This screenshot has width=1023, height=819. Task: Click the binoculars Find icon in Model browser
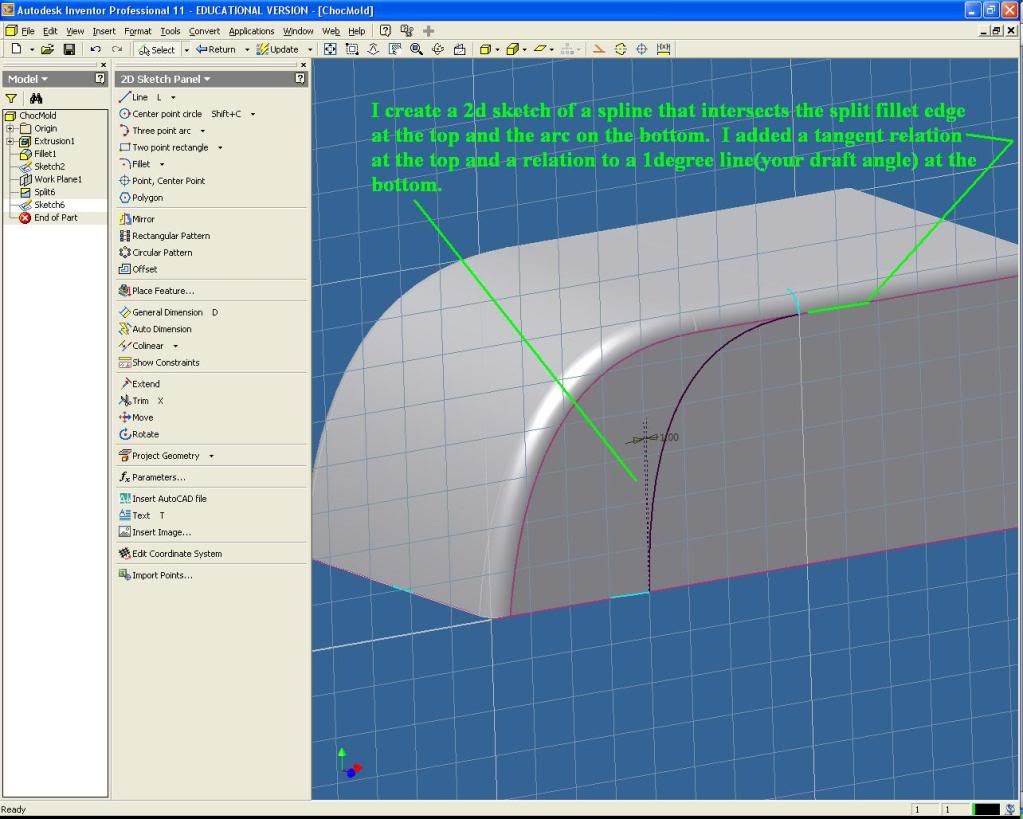pyautogui.click(x=36, y=98)
